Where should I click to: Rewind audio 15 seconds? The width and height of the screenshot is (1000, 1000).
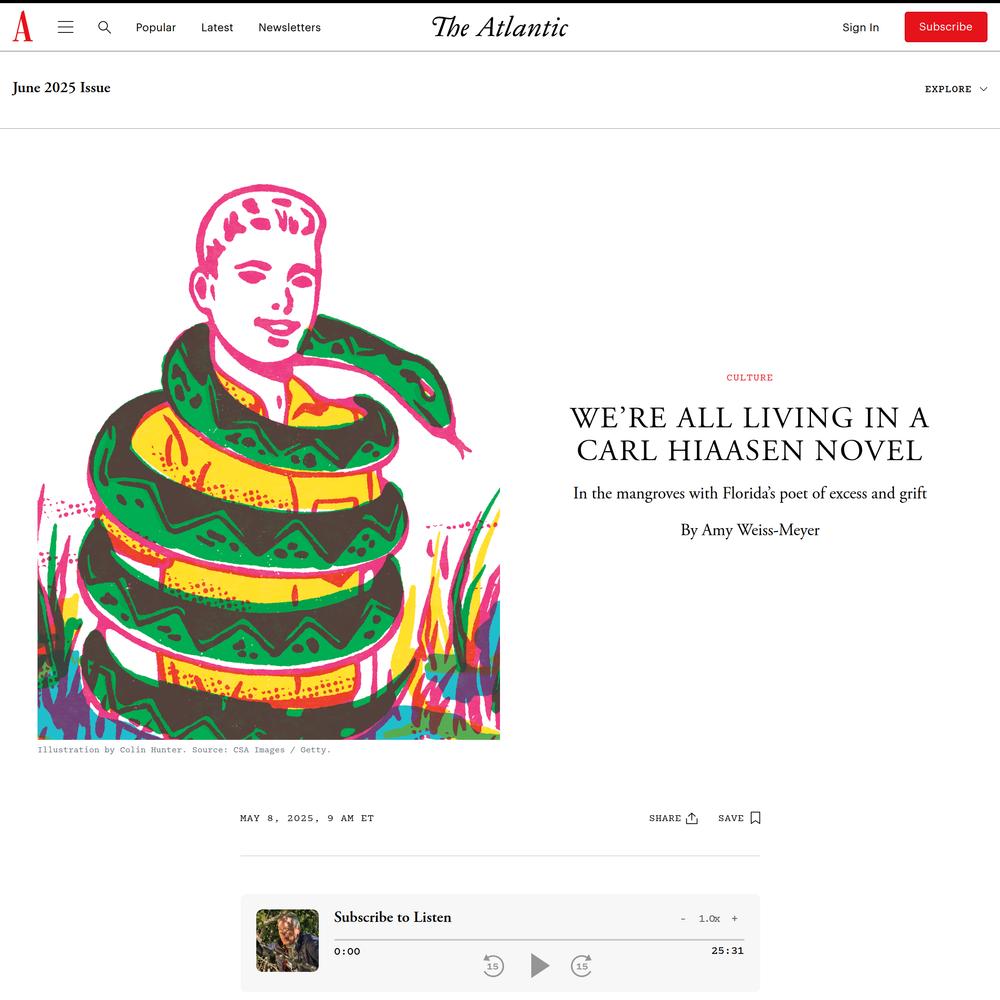coord(493,965)
